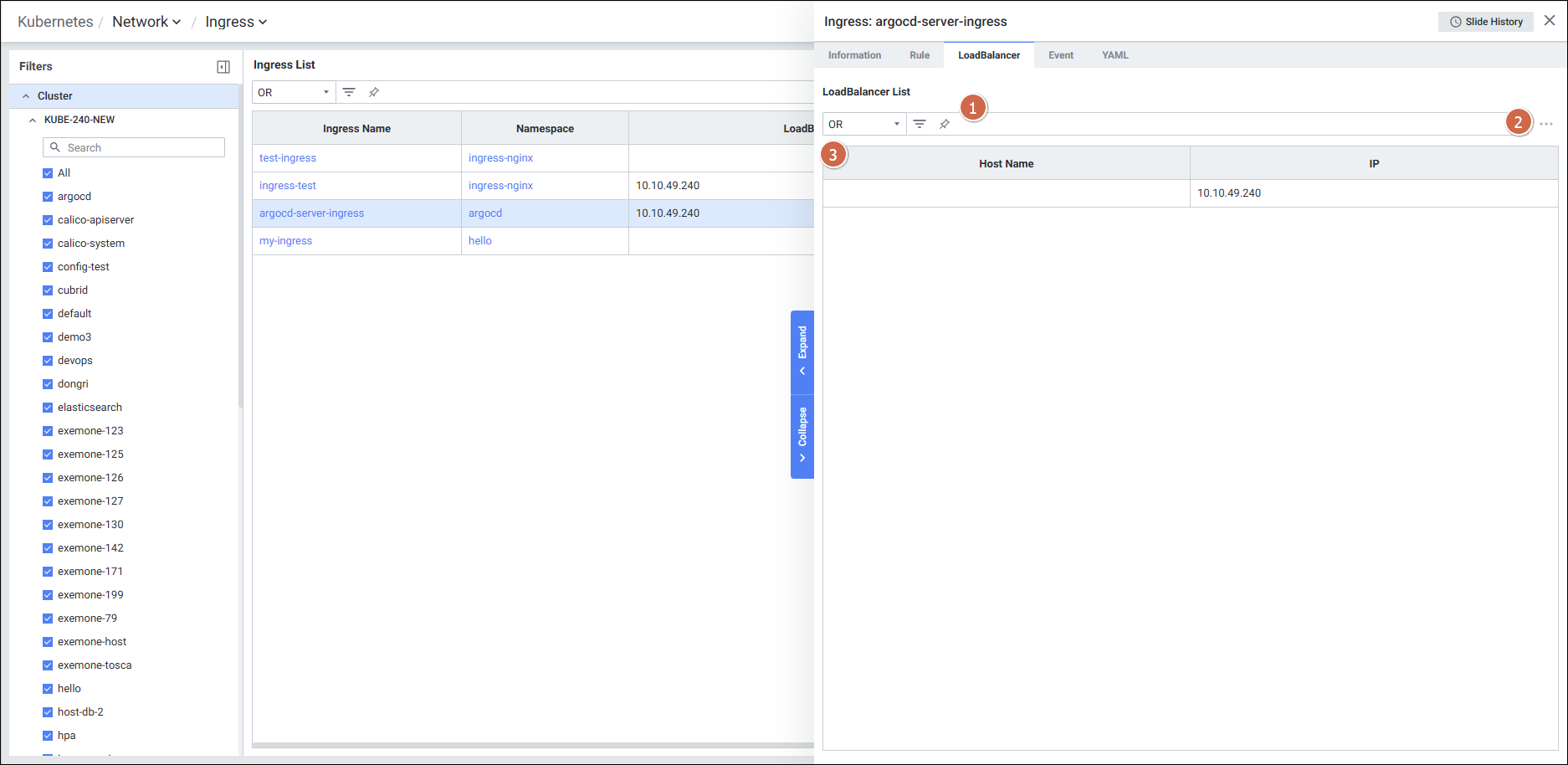Screen dimensions: 1568x765
Task: Click the blue Collapse panel handle
Action: (x=802, y=435)
